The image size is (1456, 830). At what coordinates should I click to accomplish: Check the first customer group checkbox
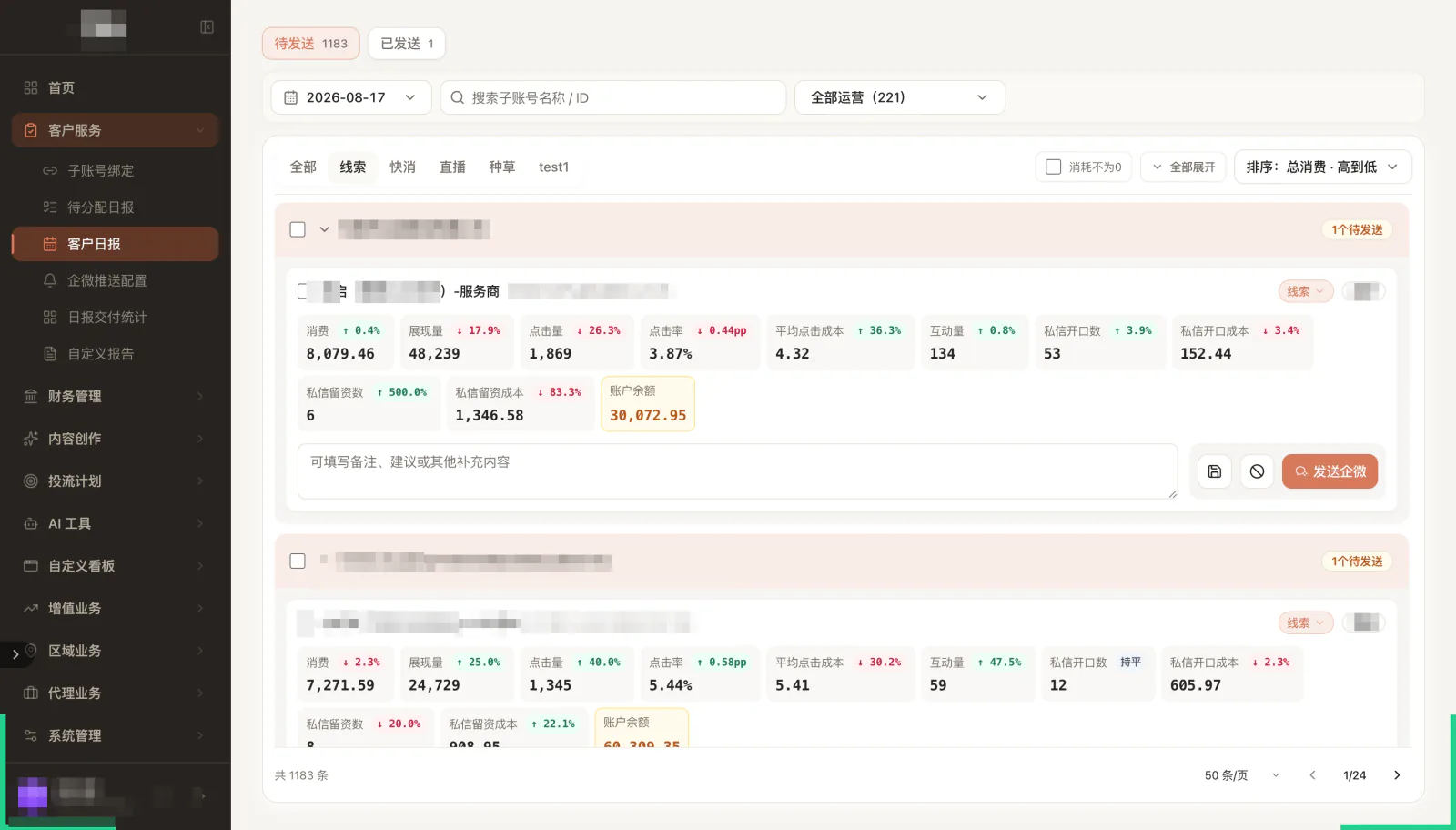pyautogui.click(x=298, y=229)
